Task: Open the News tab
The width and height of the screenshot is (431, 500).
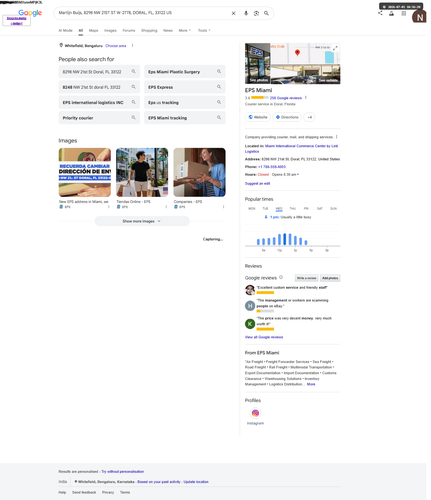Action: 168,30
